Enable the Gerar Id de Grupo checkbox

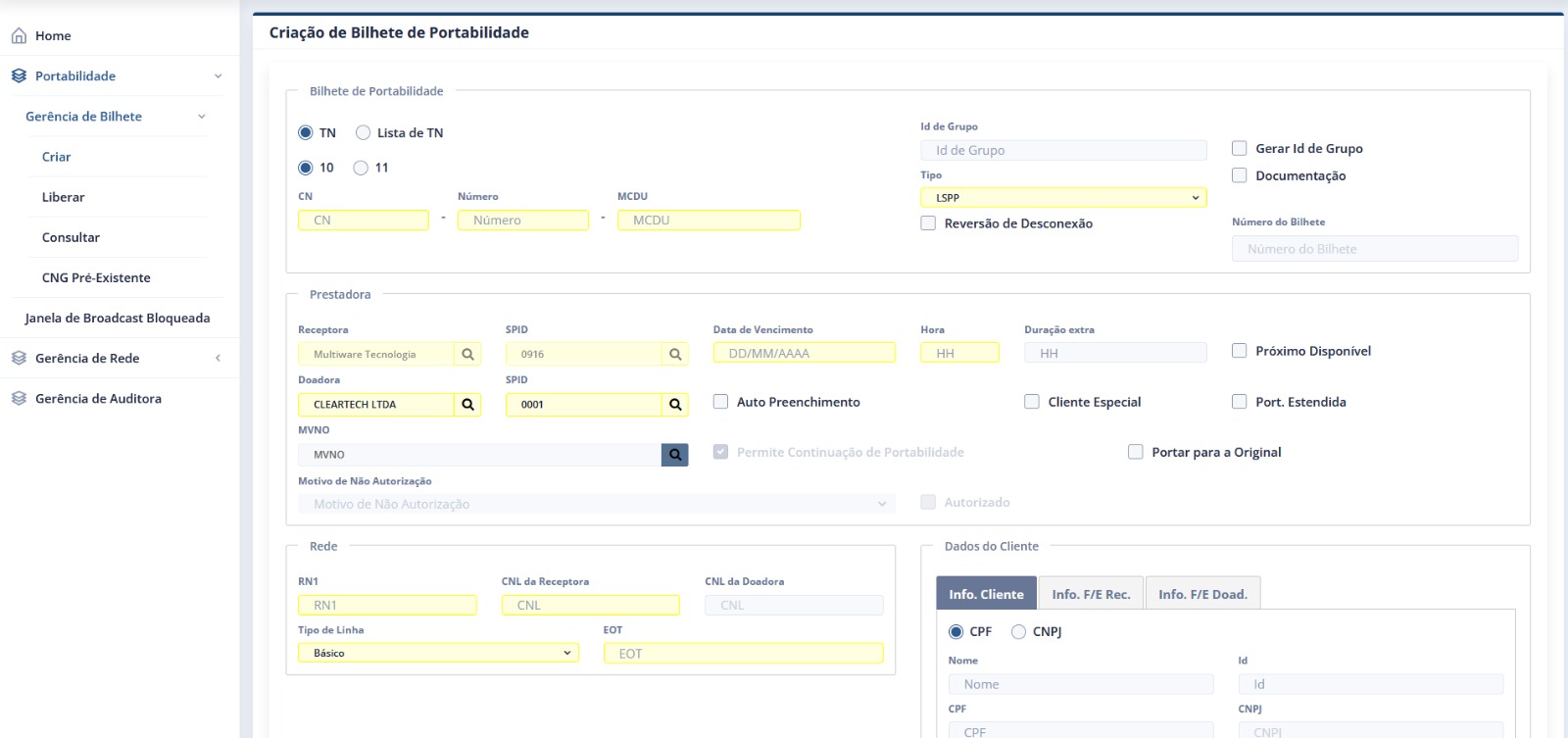tap(1239, 148)
